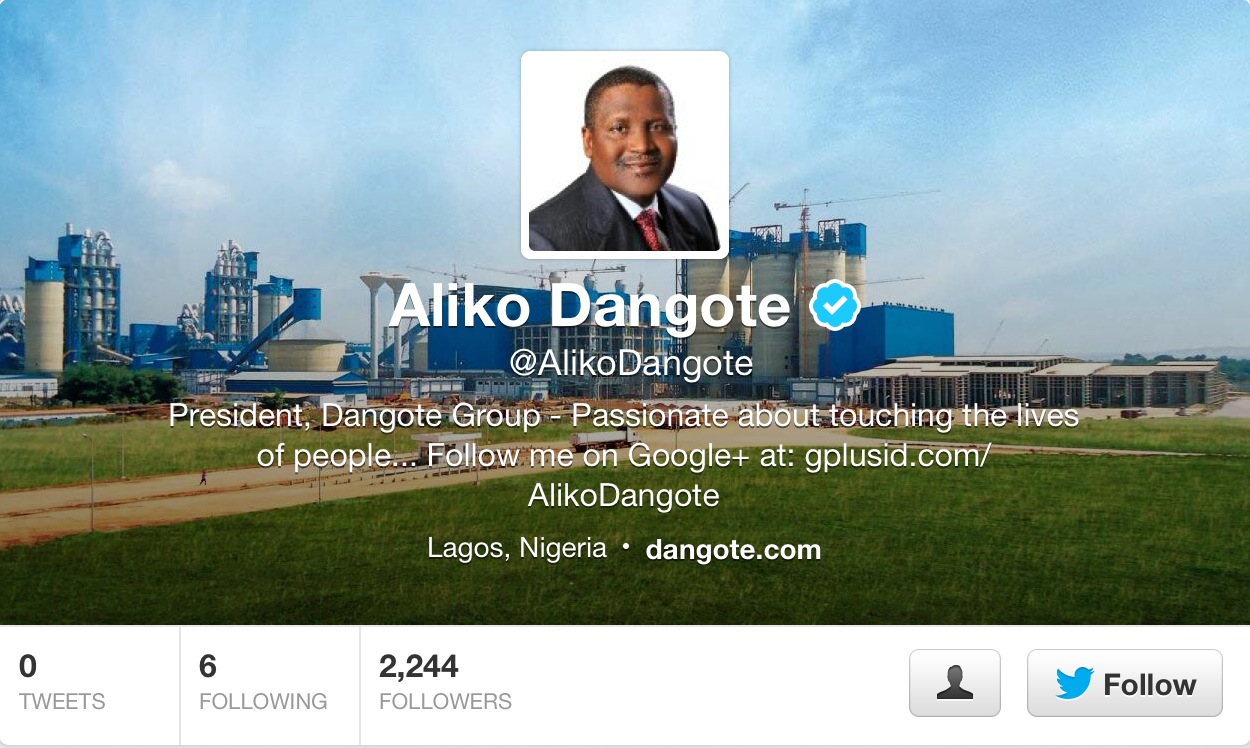Click the blue verified badge icon

point(835,306)
